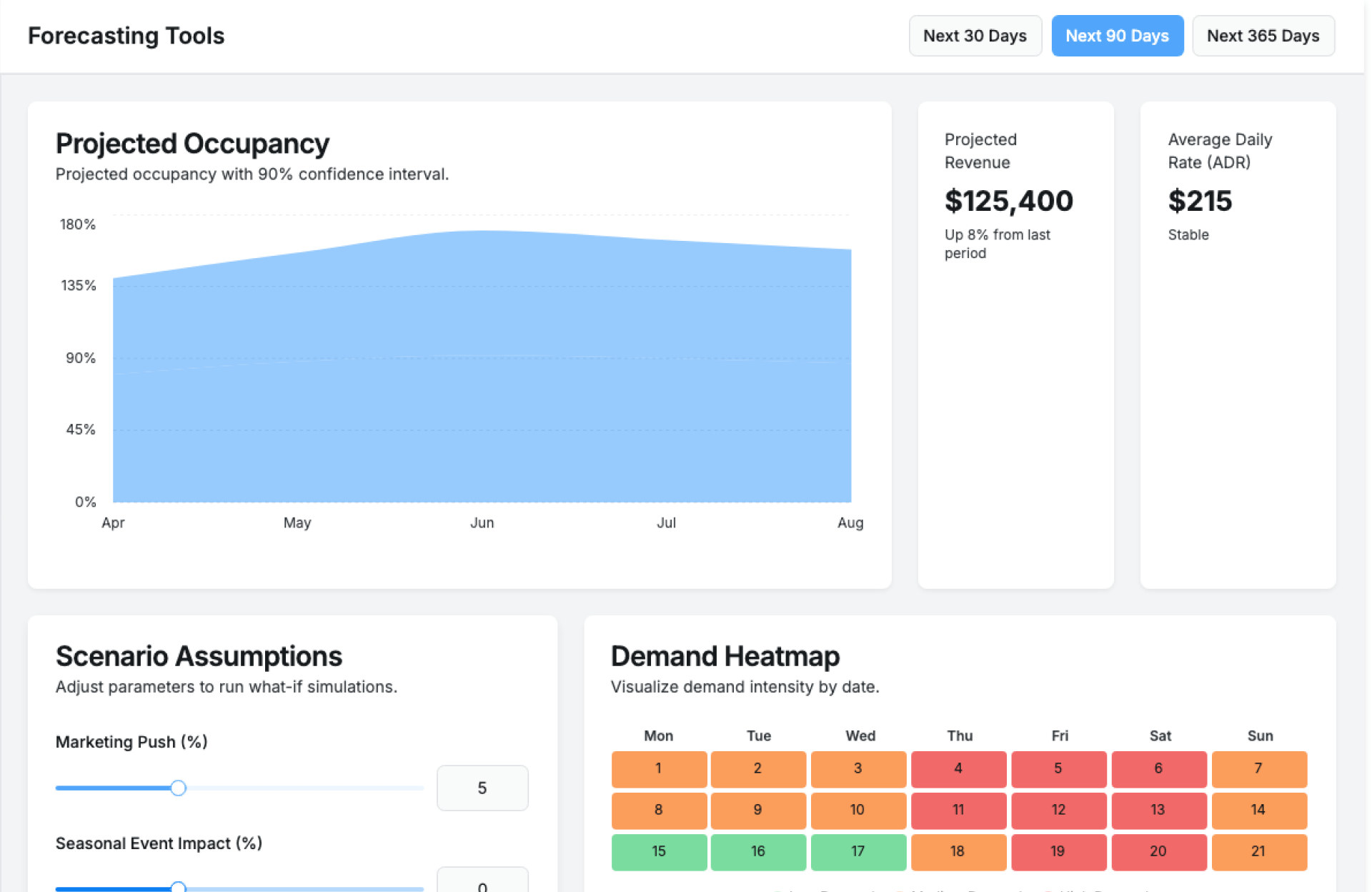Select heatmap day 4 on Thursday

click(x=958, y=768)
